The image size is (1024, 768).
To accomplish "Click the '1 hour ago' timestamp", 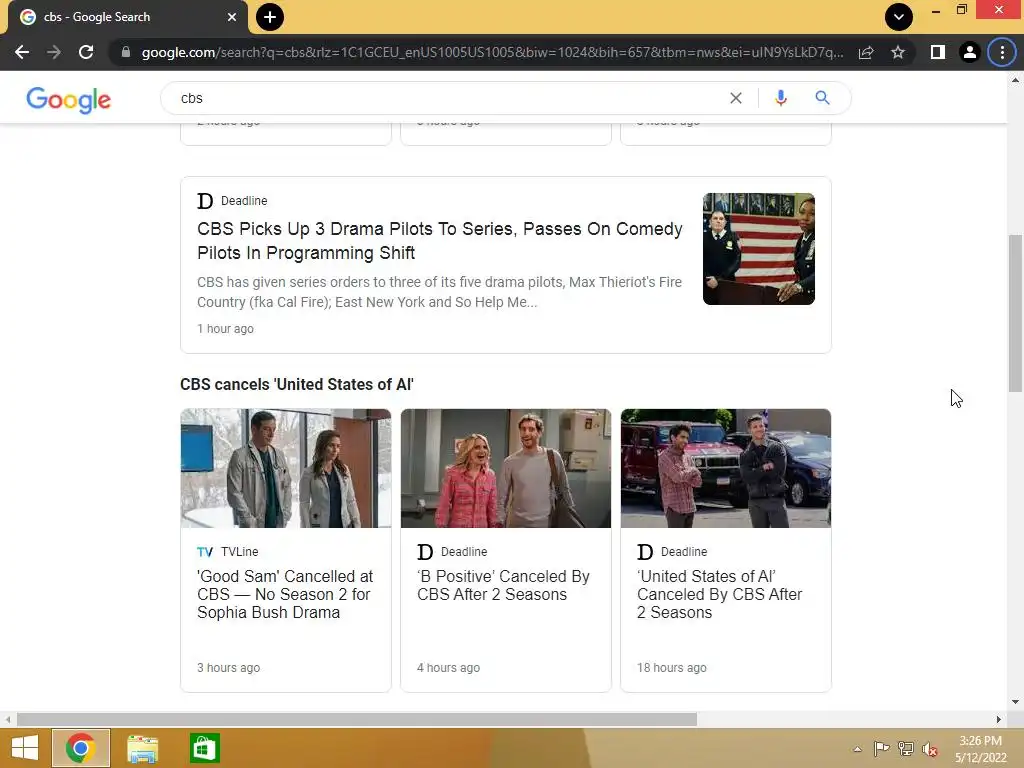I will [225, 328].
